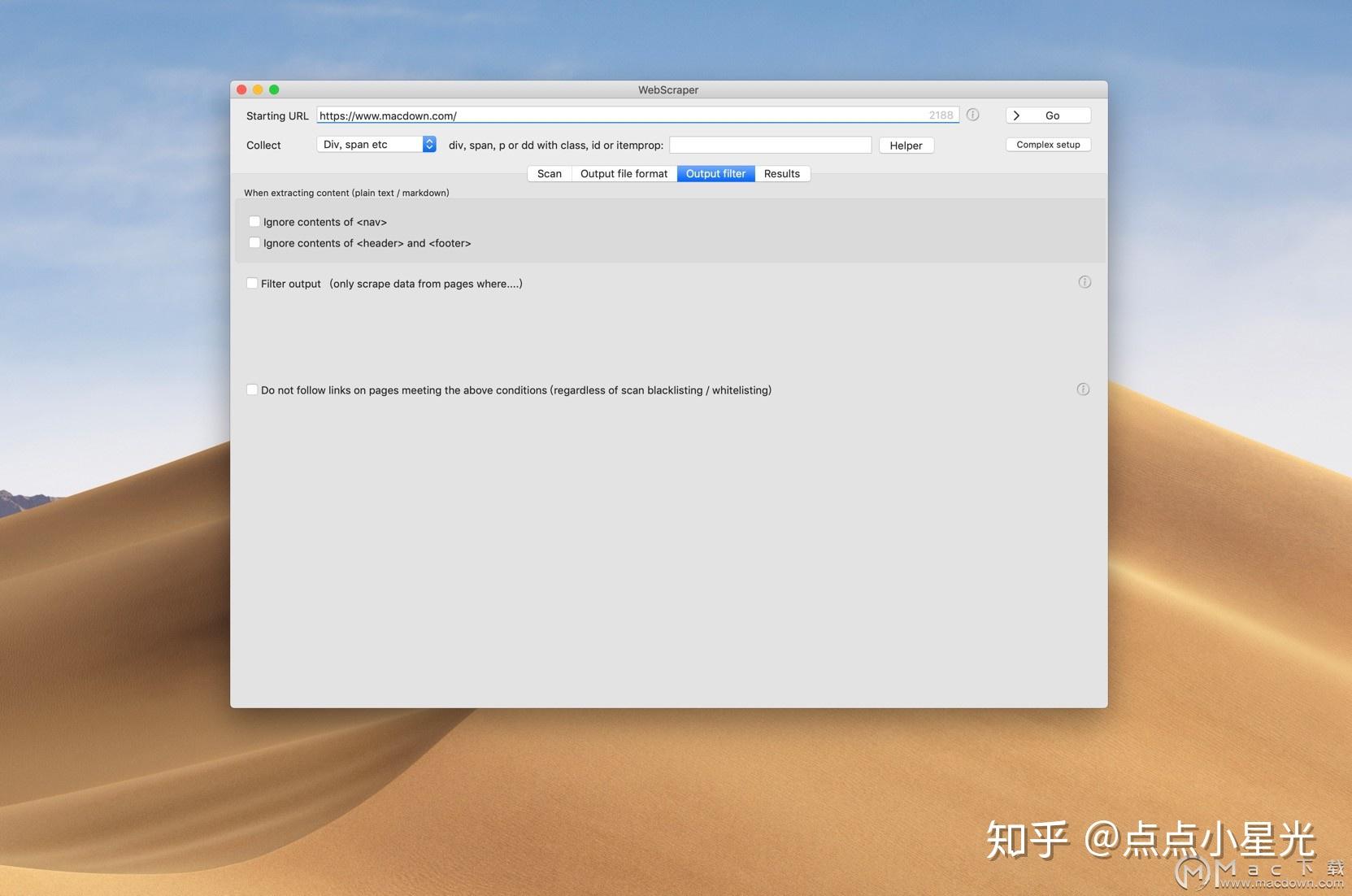This screenshot has height=896, width=1352.
Task: Open the Collect dropdown (Div, span etc)
Action: (x=376, y=144)
